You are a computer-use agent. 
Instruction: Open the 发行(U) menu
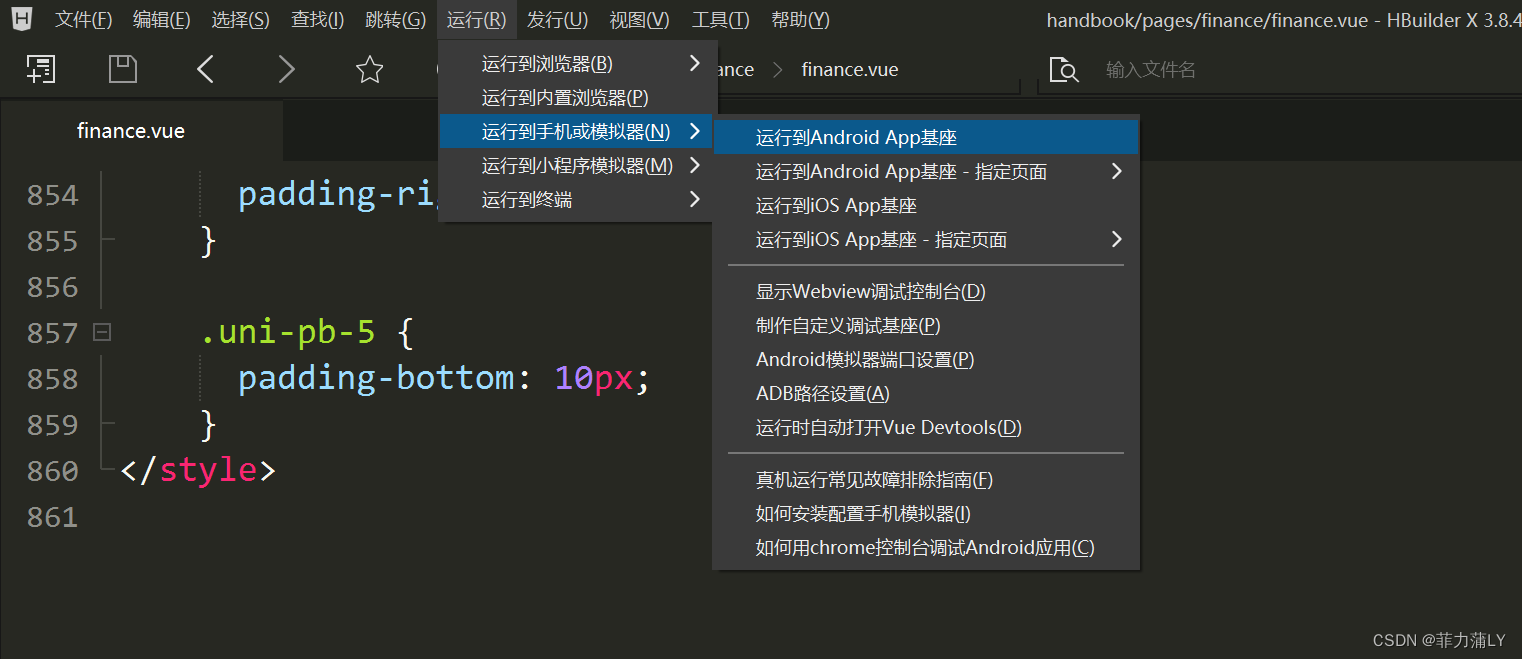pos(557,19)
